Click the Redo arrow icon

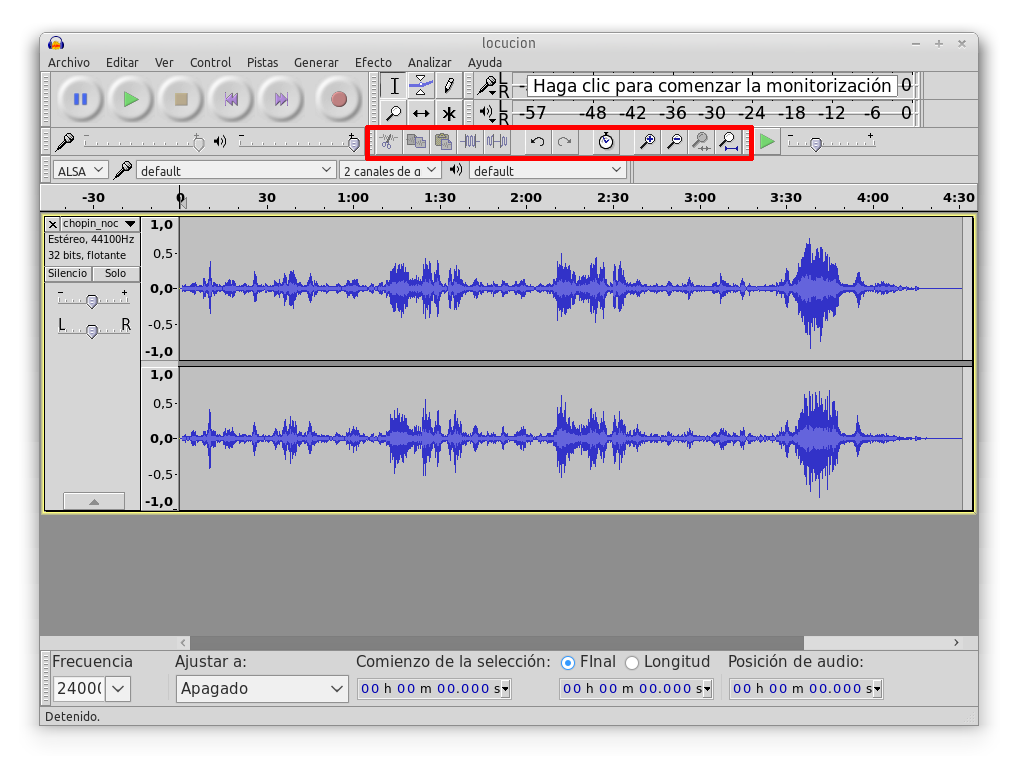coord(565,141)
